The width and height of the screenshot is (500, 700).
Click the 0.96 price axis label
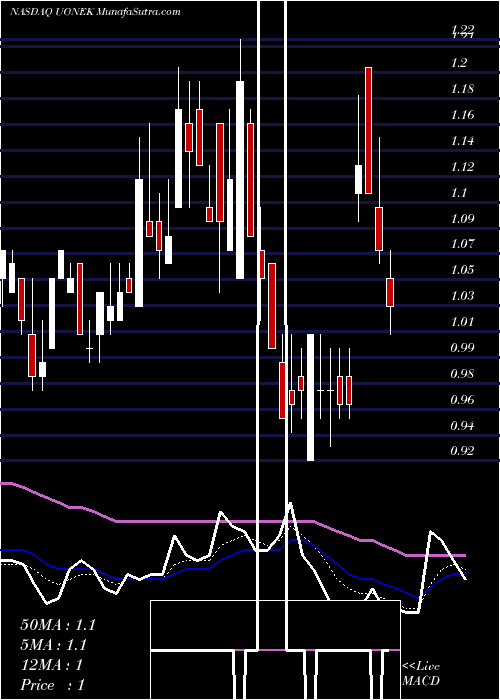coord(462,399)
